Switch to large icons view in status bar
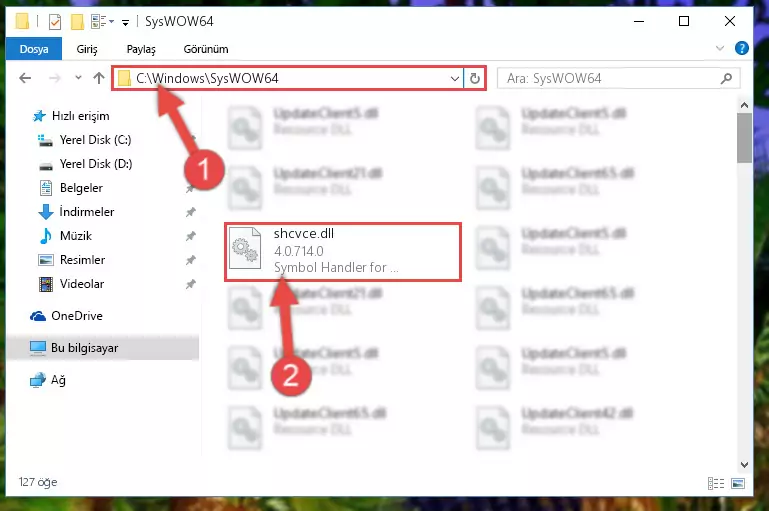This screenshot has width=769, height=511. click(738, 484)
